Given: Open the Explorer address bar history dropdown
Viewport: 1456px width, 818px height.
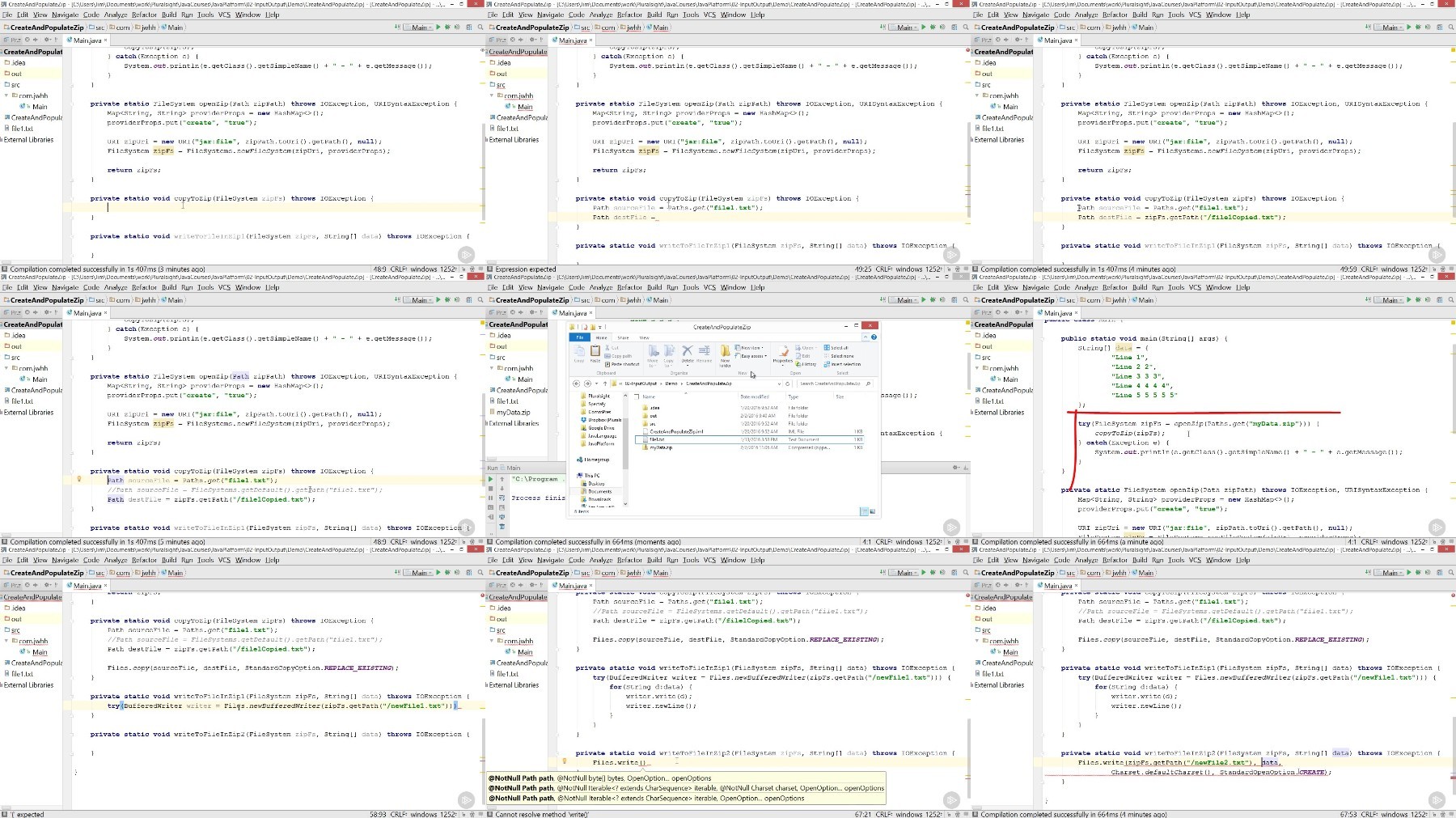Looking at the screenshot, I should (779, 384).
